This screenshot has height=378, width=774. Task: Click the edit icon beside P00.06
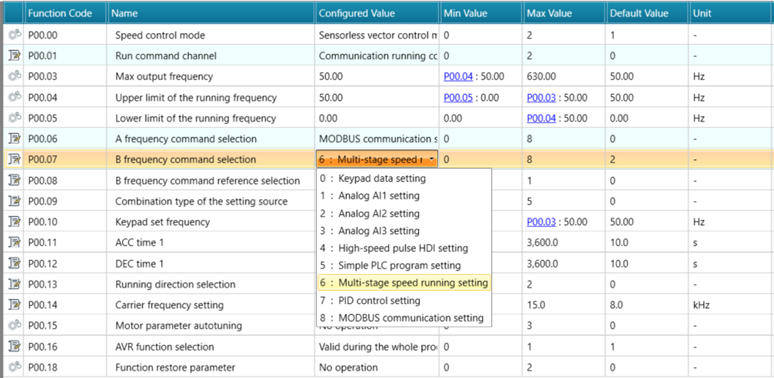pos(14,139)
